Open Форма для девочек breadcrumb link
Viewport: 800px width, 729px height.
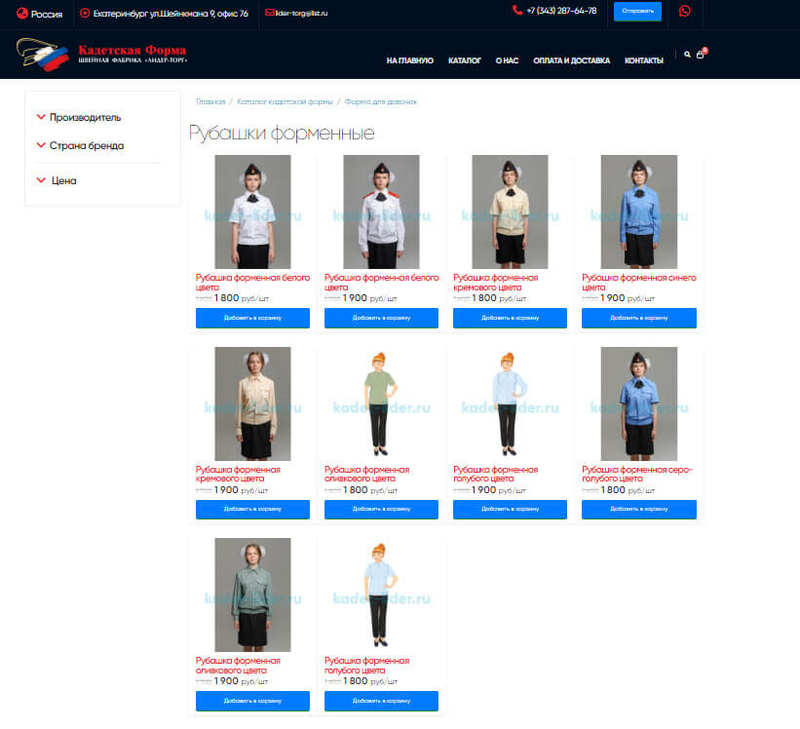click(381, 102)
